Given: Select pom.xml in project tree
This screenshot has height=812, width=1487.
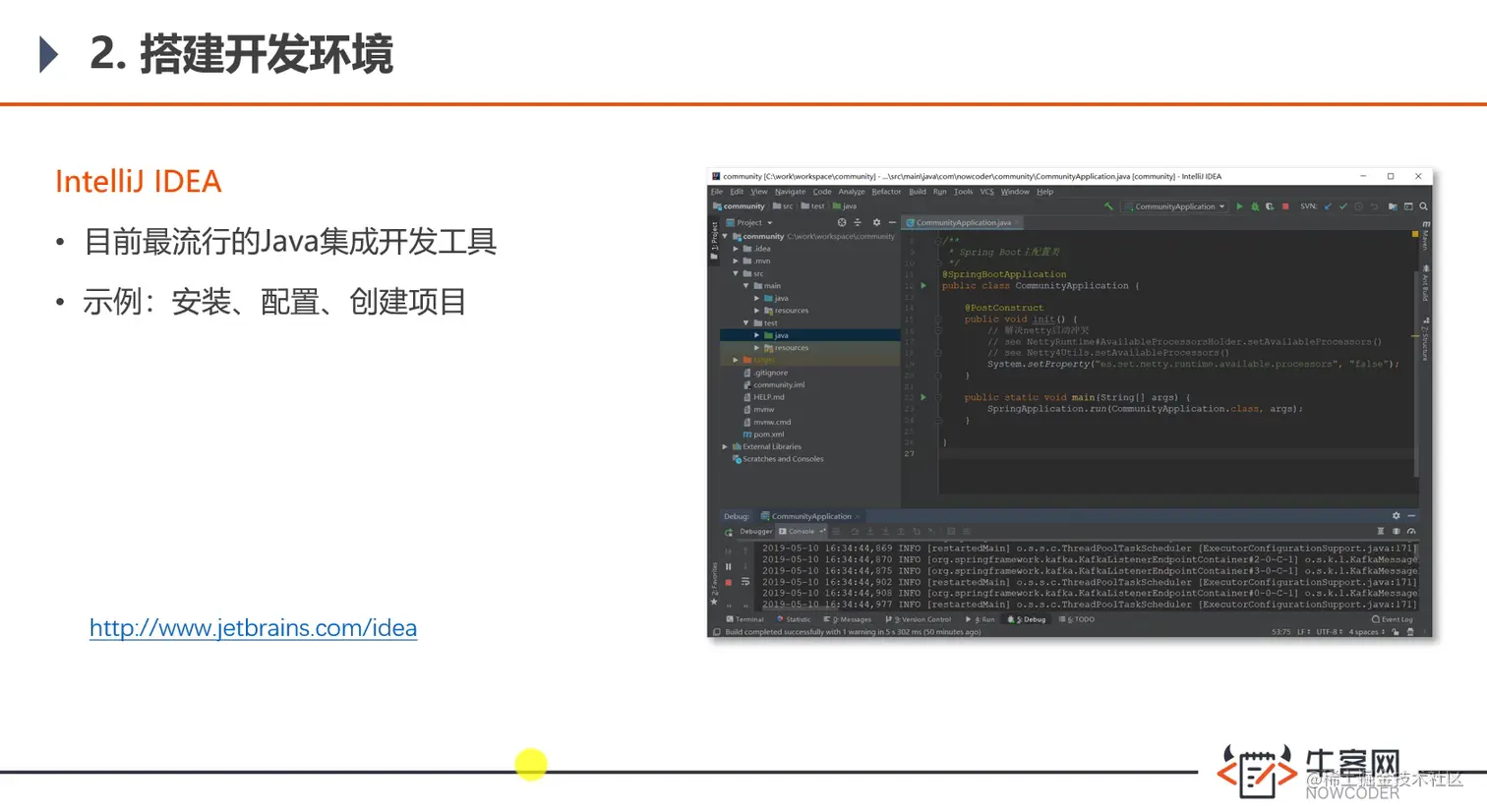Looking at the screenshot, I should 763,435.
